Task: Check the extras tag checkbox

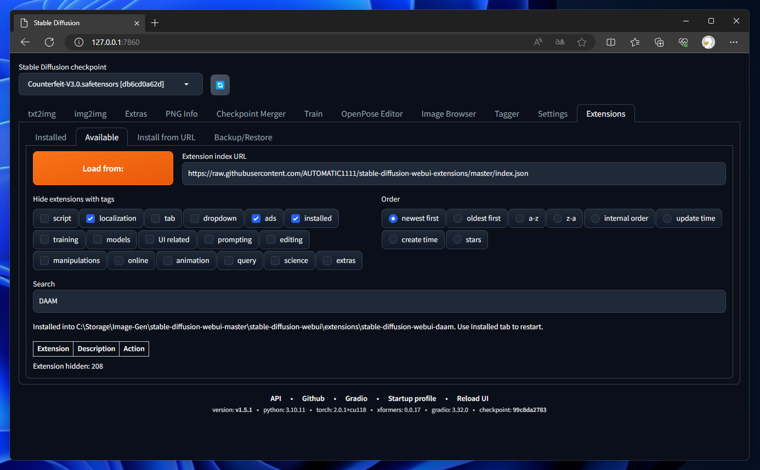Action: pyautogui.click(x=327, y=261)
